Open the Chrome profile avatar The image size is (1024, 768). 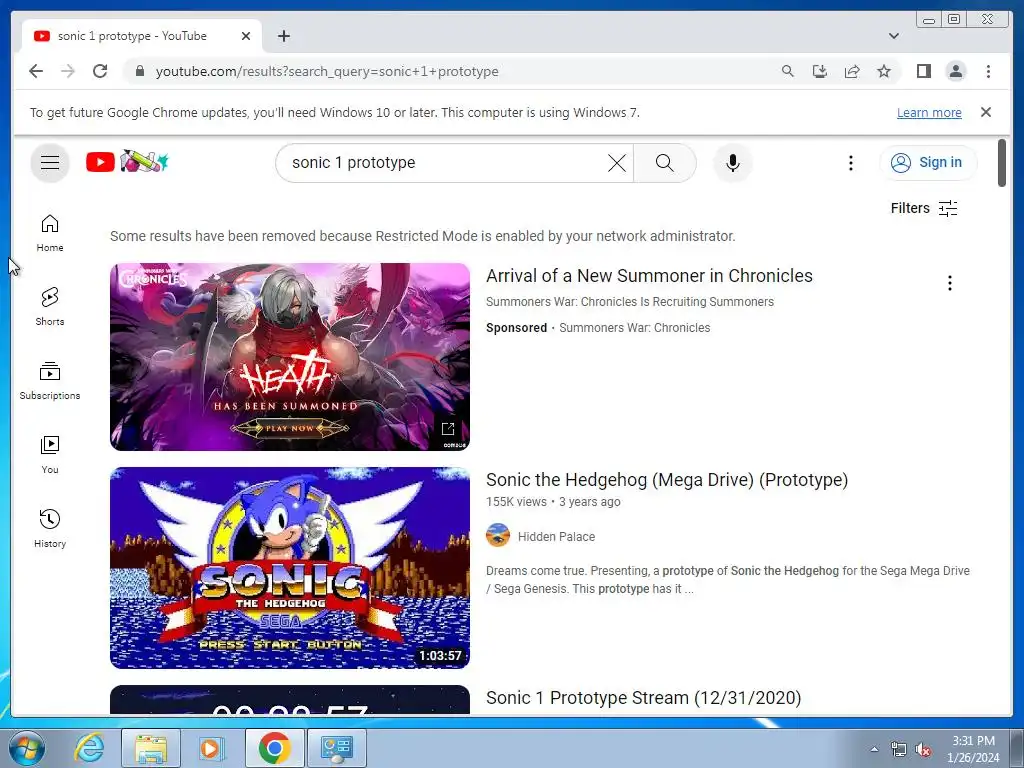coord(955,71)
